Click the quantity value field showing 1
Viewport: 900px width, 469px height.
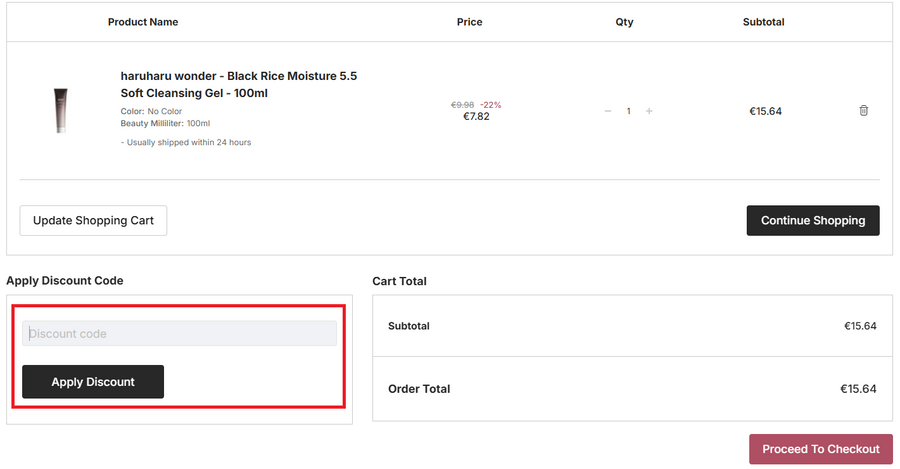[x=628, y=111]
